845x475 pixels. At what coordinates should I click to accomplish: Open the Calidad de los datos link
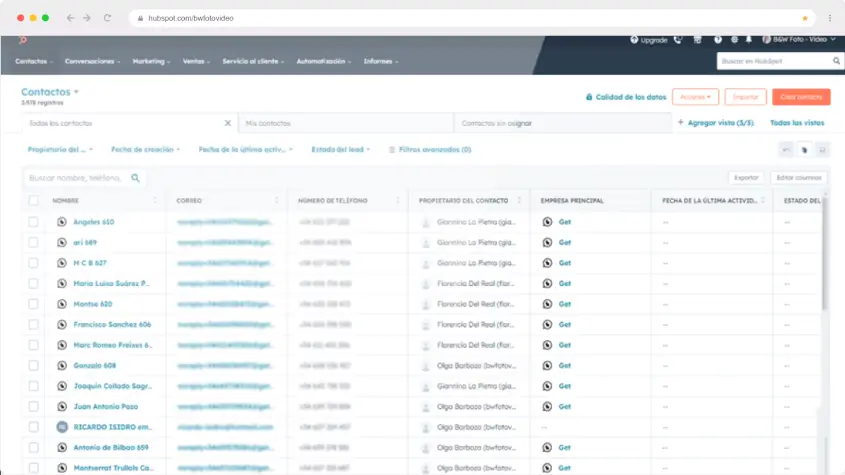pyautogui.click(x=625, y=97)
